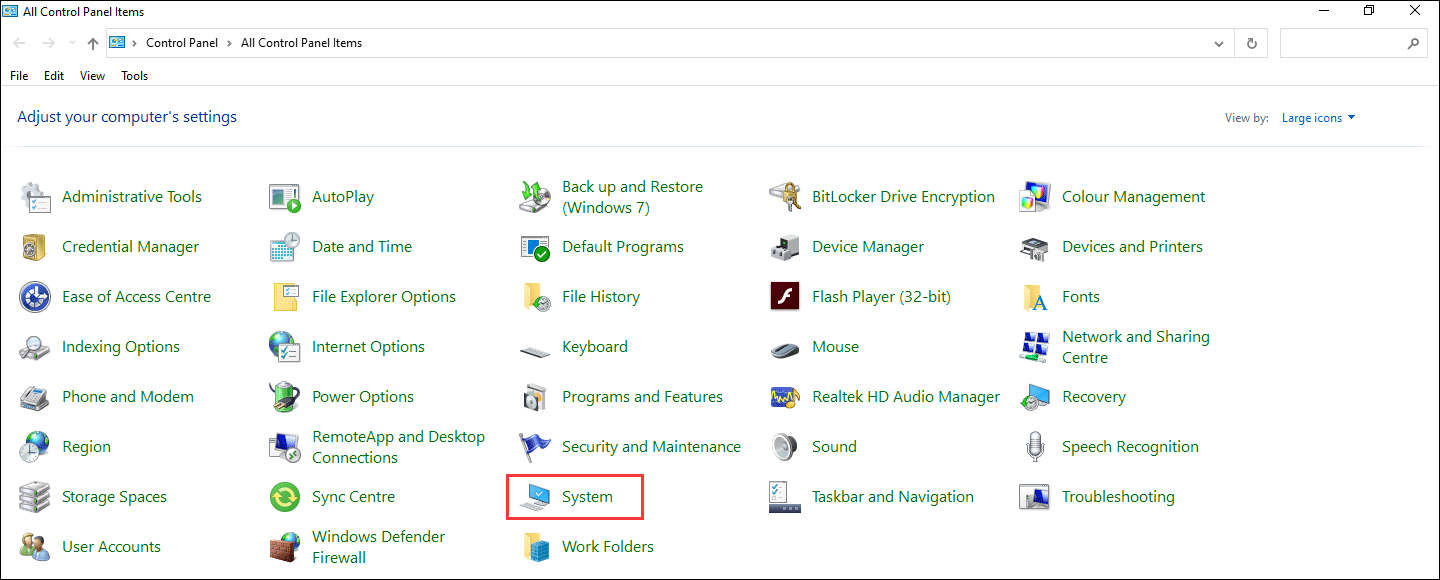Expand the View by Large icons dropdown
The width and height of the screenshot is (1440, 580).
pos(1318,118)
